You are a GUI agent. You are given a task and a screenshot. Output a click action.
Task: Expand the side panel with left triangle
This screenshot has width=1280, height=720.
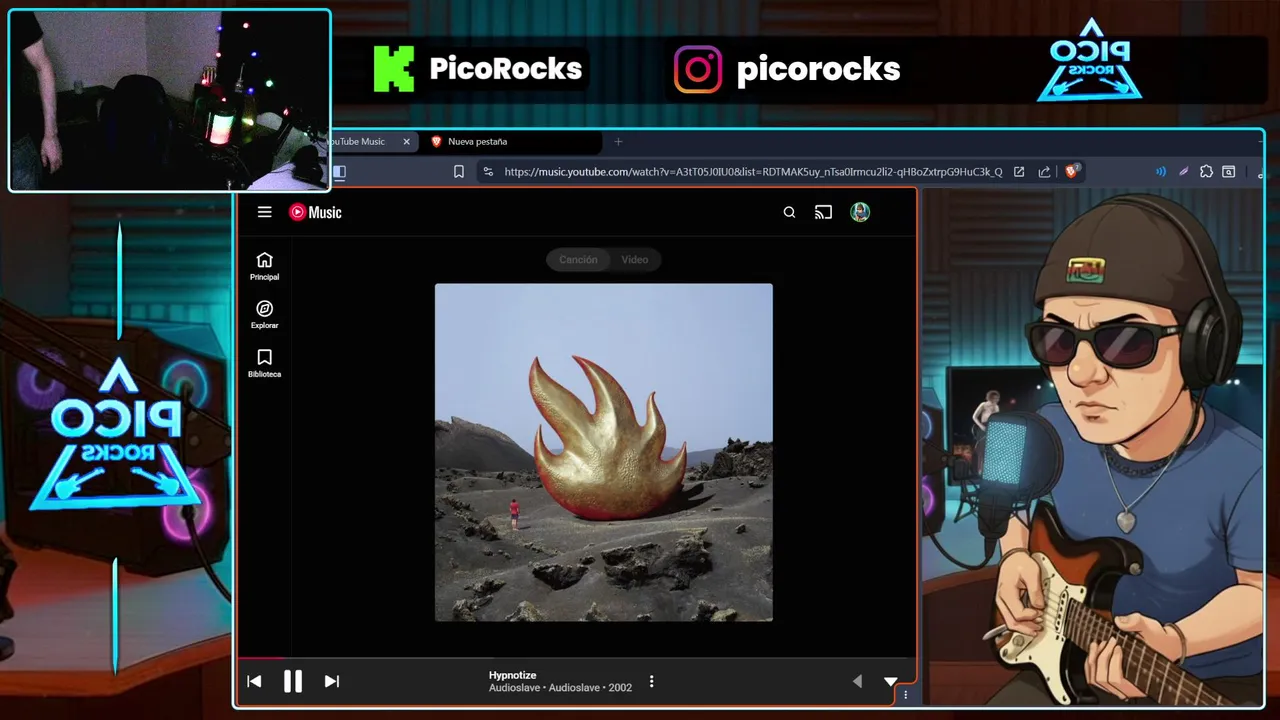857,681
